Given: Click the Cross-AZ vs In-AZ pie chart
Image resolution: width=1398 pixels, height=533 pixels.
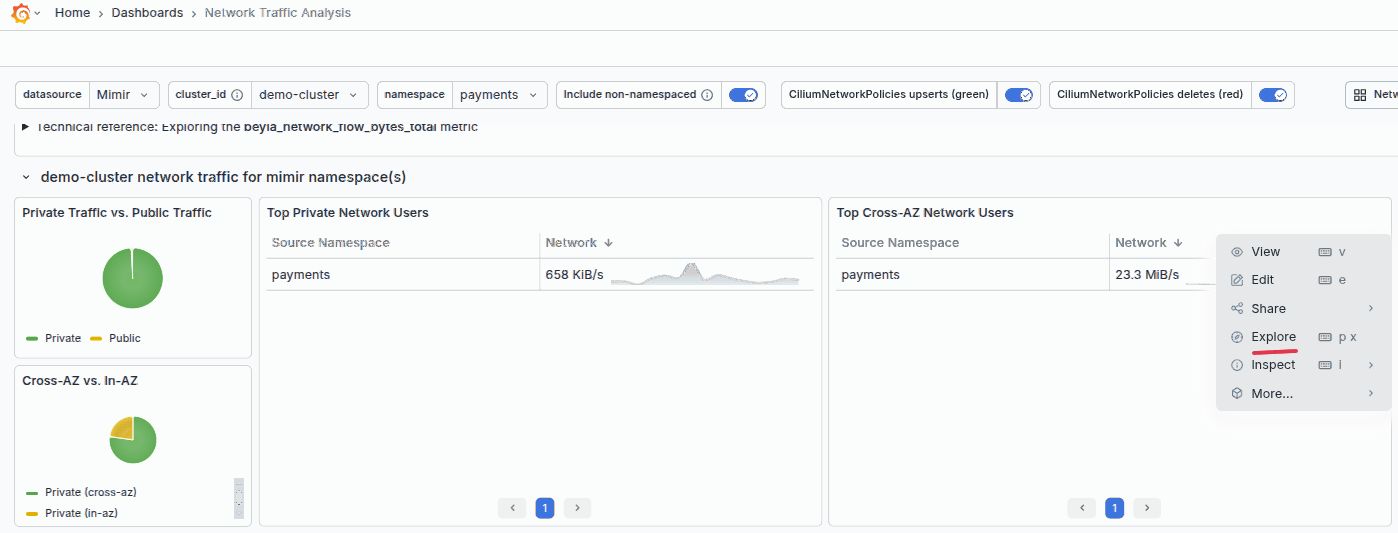Looking at the screenshot, I should pos(133,440).
